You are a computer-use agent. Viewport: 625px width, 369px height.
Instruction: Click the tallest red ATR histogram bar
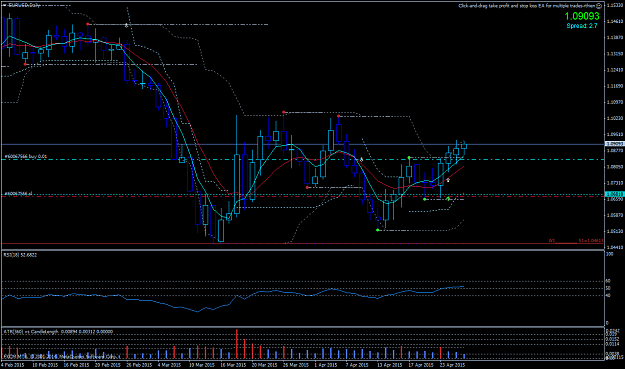237,343
